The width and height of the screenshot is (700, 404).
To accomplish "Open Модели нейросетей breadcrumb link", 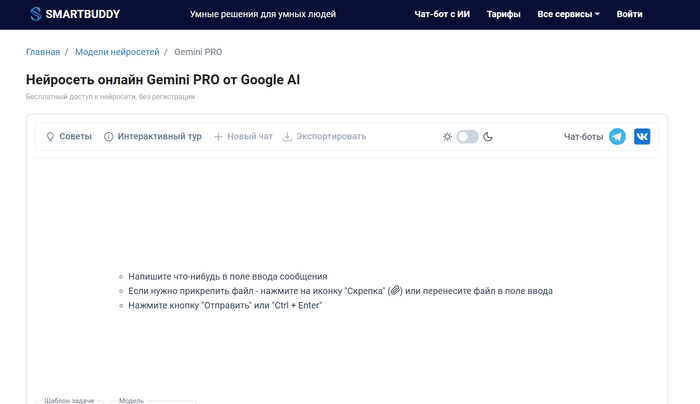I will 116,51.
